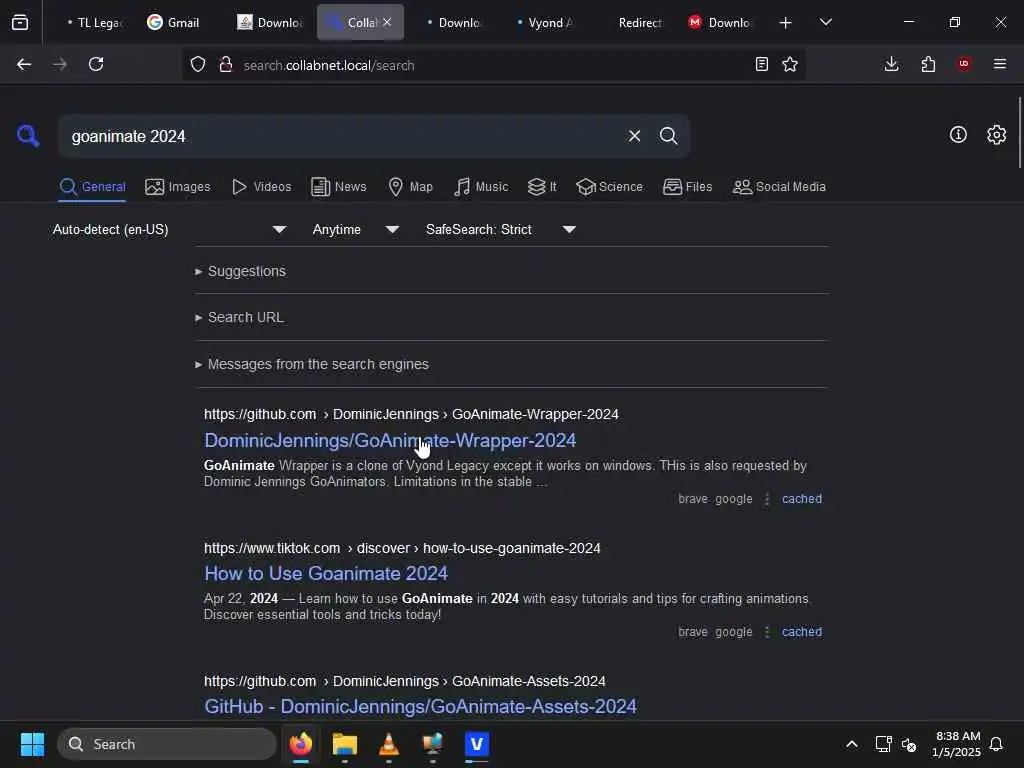Switch to the Vyond tab
The width and height of the screenshot is (1024, 768).
(545, 23)
